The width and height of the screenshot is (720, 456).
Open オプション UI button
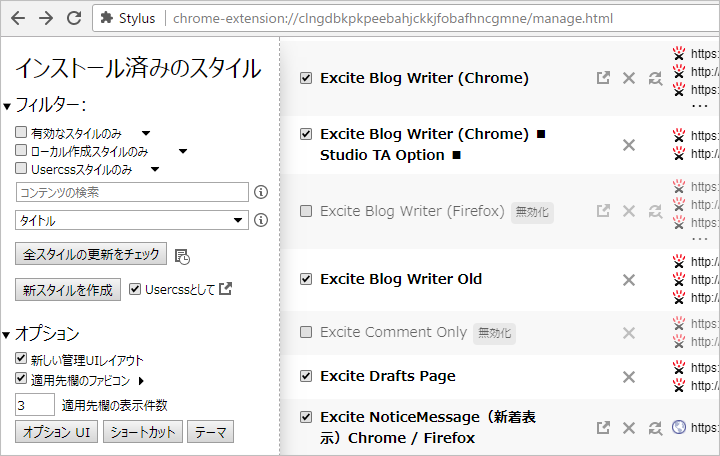click(x=56, y=432)
